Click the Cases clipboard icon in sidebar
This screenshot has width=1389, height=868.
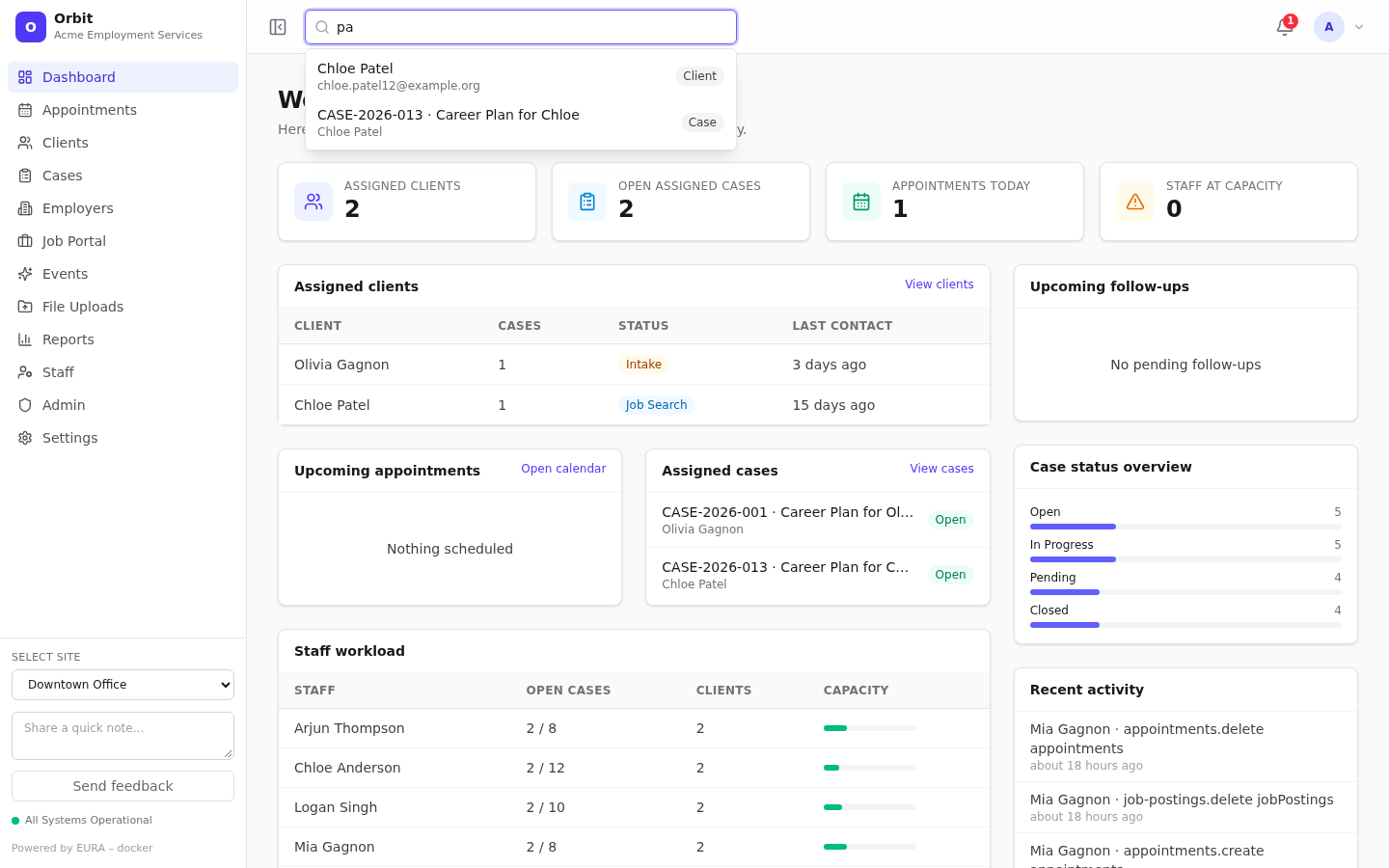click(x=25, y=176)
